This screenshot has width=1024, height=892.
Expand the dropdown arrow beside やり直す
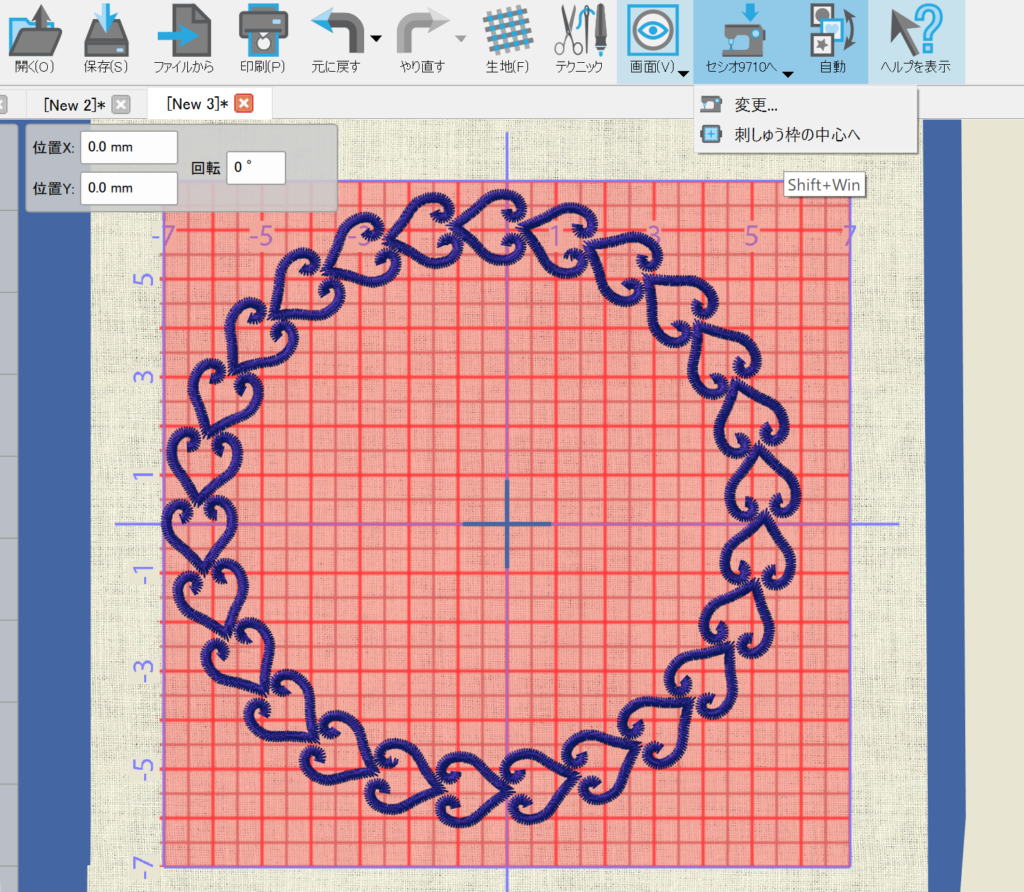(461, 39)
